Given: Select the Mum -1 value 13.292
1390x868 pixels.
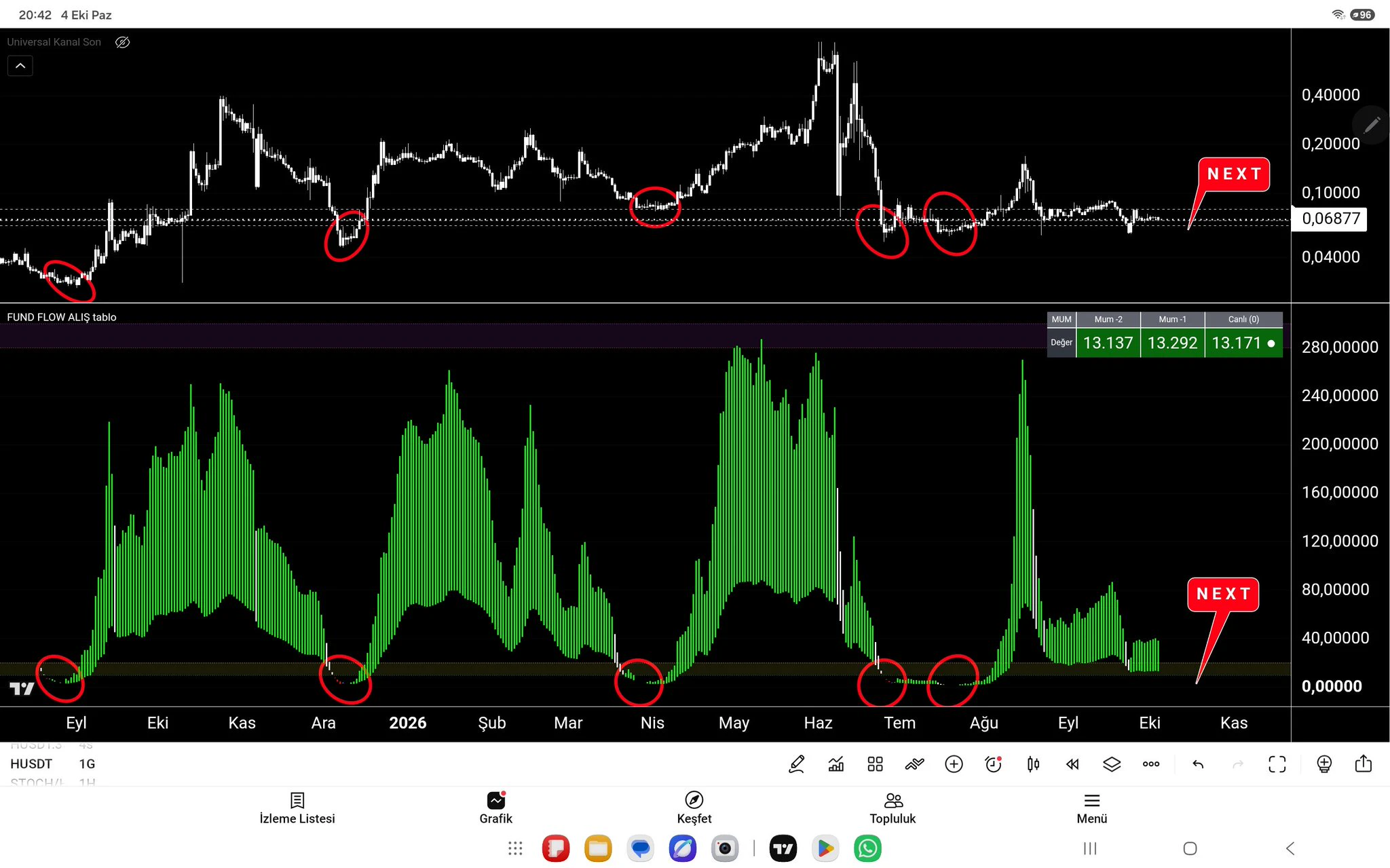Looking at the screenshot, I should pyautogui.click(x=1172, y=343).
